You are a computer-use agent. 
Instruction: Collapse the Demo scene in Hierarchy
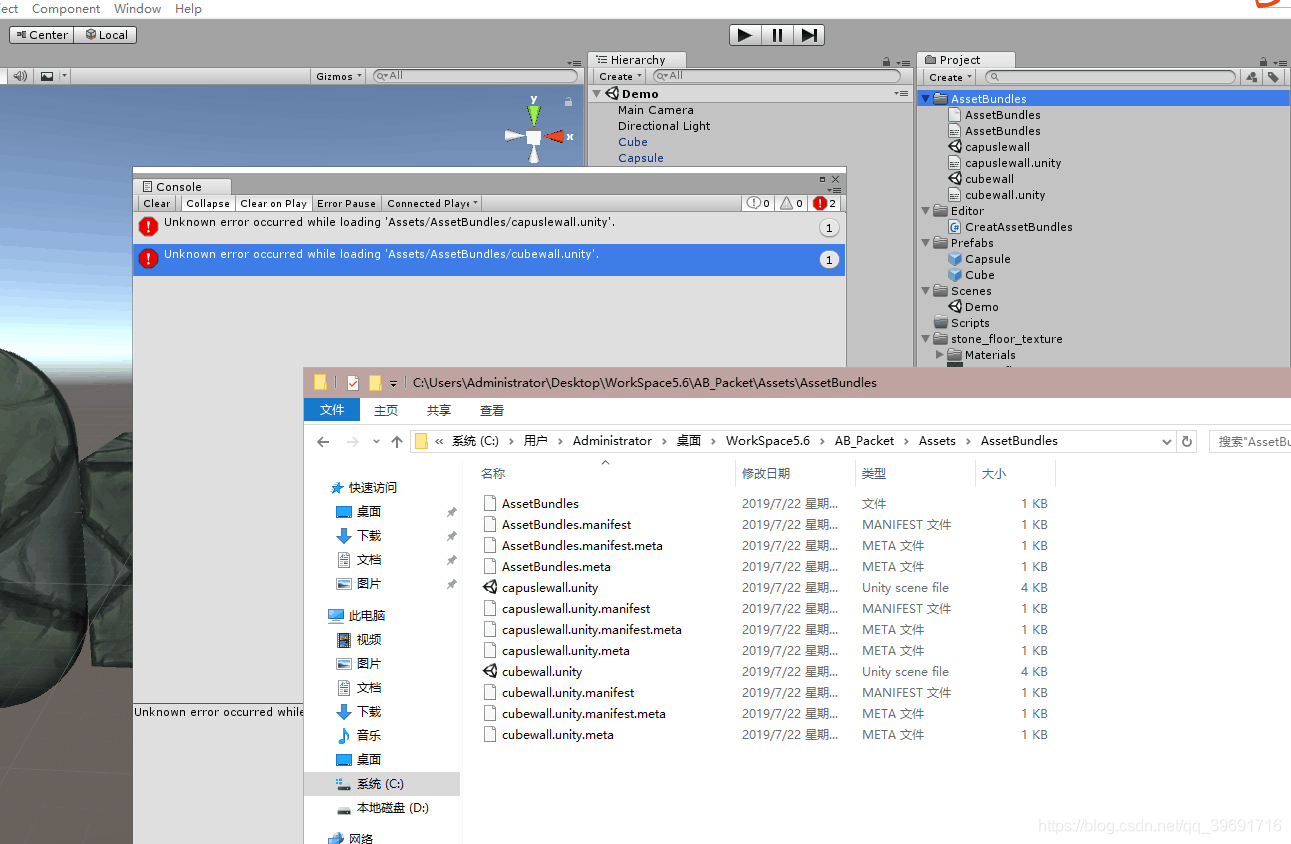click(x=597, y=94)
